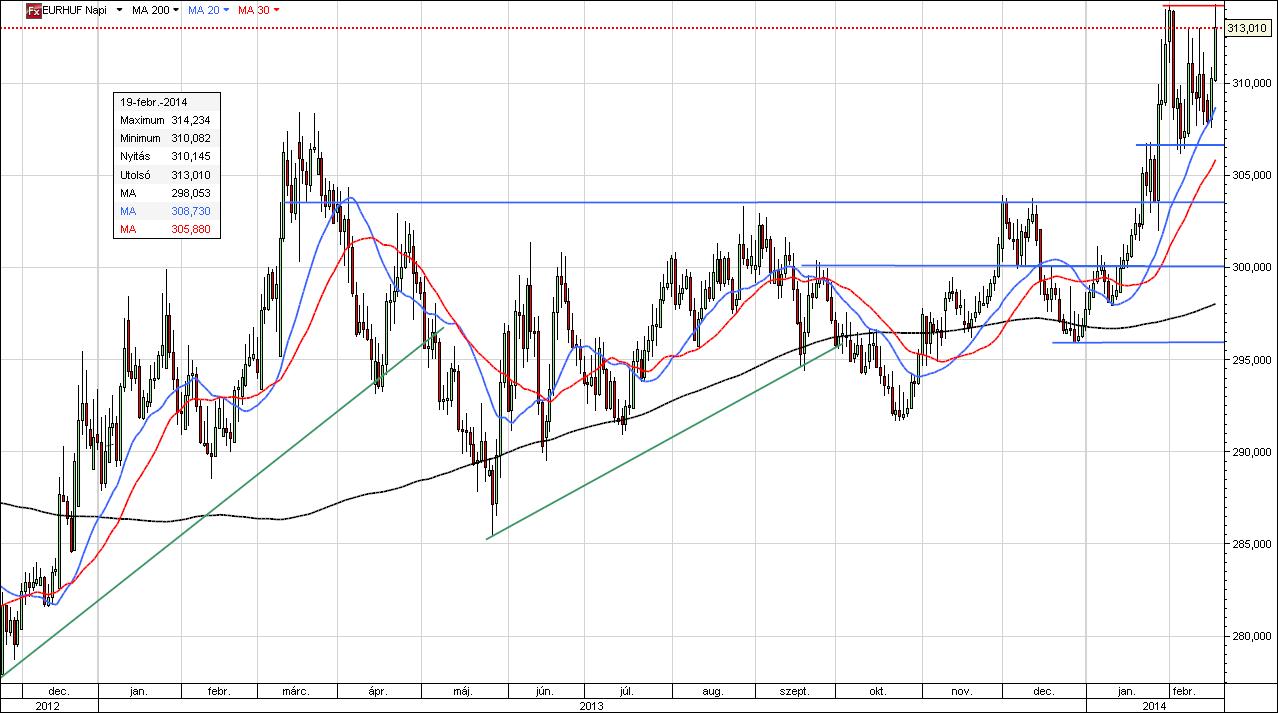Select the short red line at chart top
This screenshot has width=1278, height=713.
pyautogui.click(x=1193, y=6)
